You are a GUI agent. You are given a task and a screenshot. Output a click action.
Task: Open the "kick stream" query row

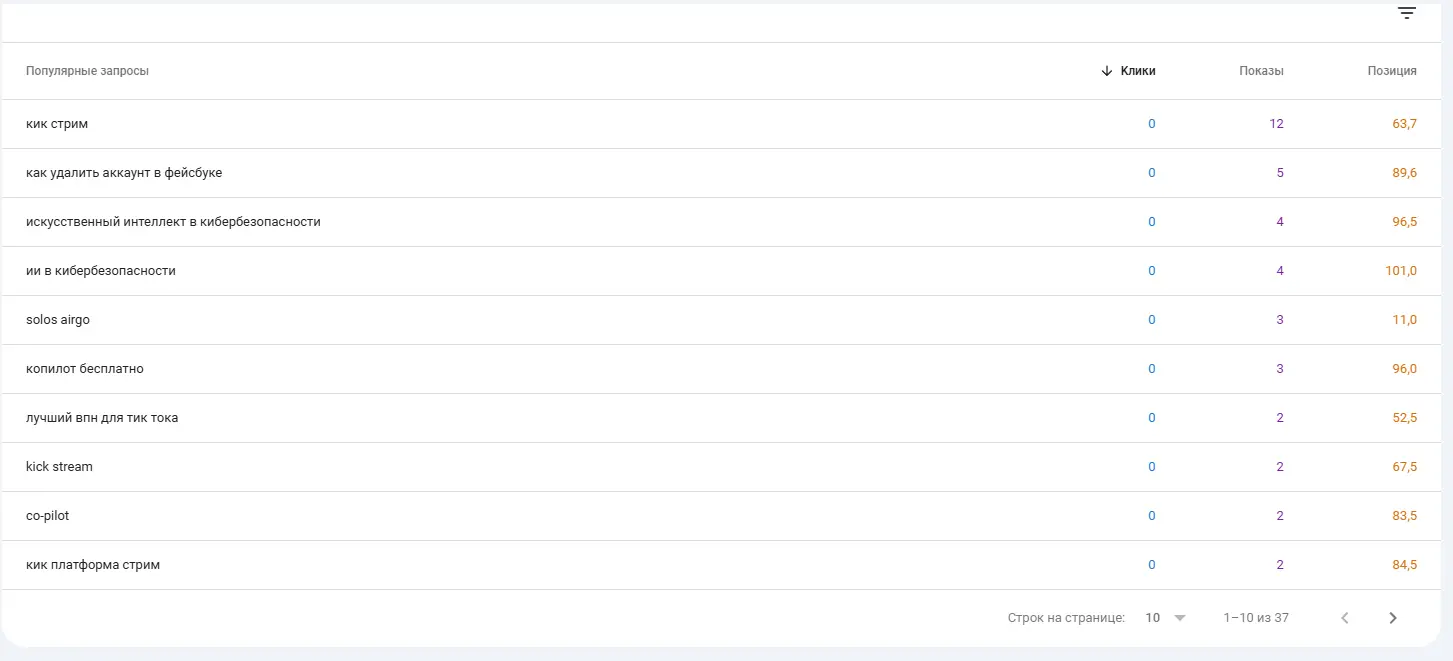[59, 467]
